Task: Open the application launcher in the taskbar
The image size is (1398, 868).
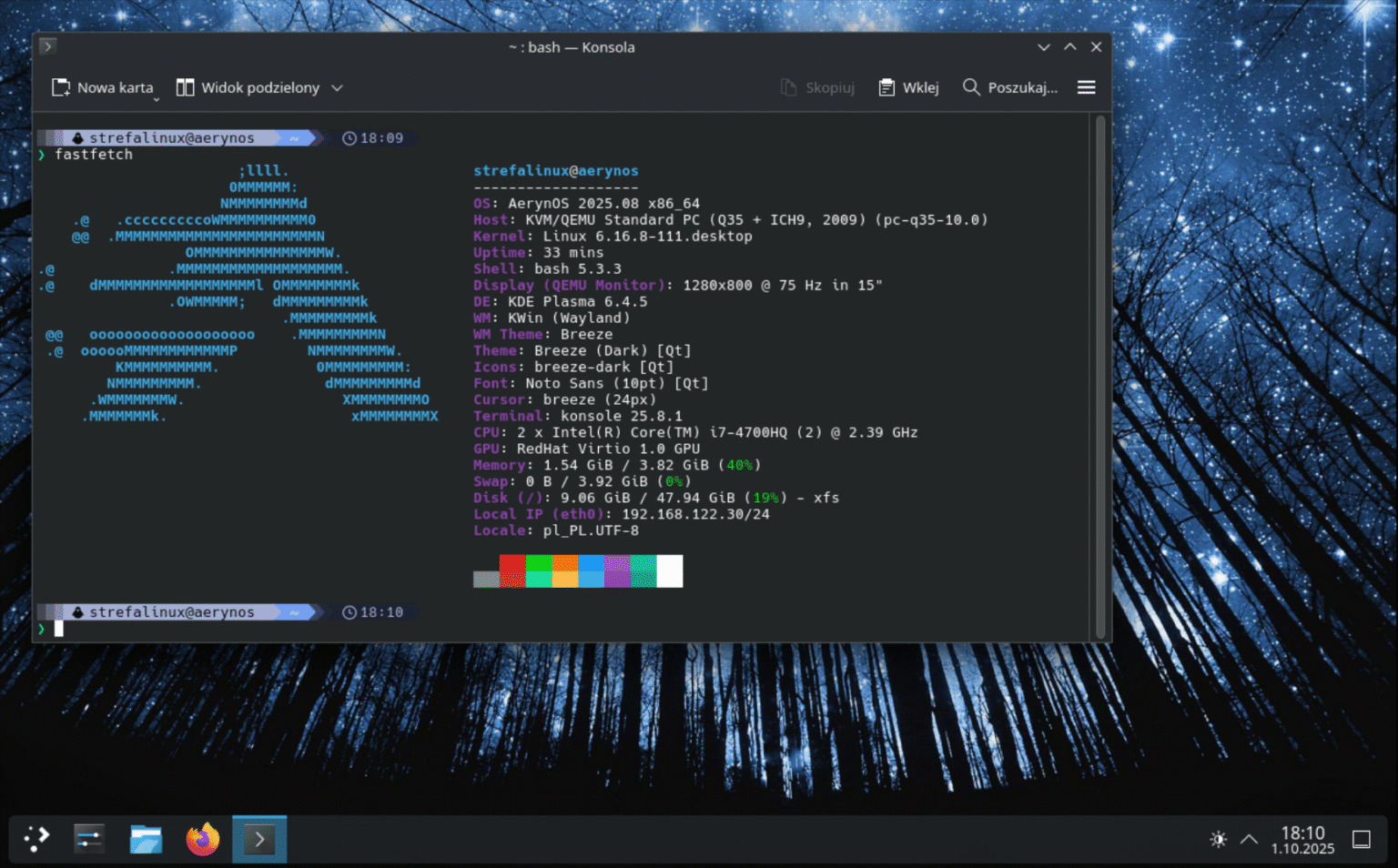Action: pos(35,838)
